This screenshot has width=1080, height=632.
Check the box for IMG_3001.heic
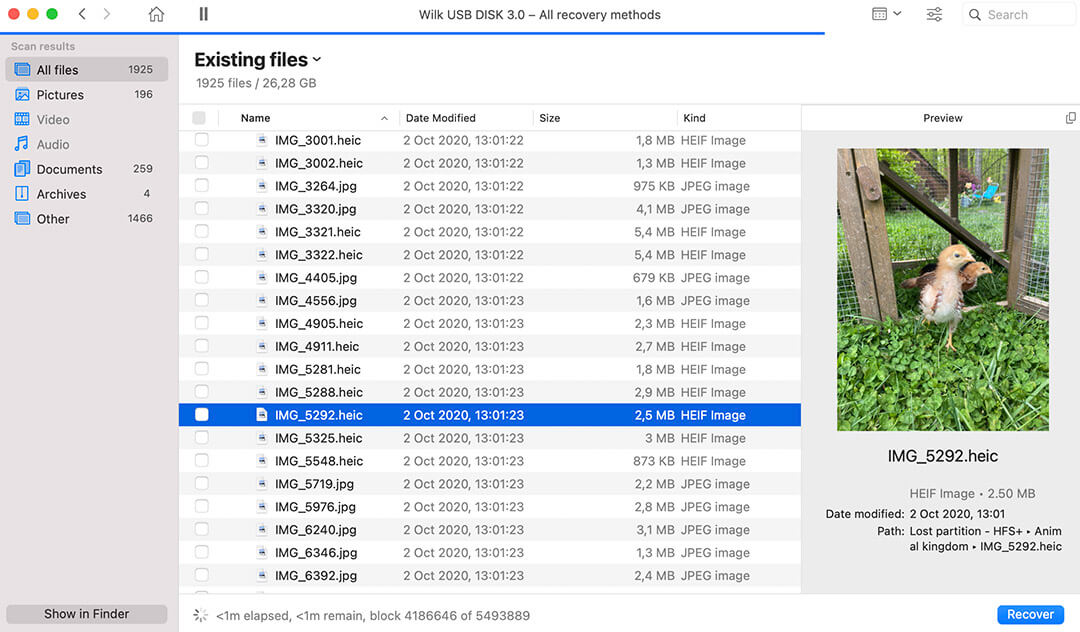point(201,140)
